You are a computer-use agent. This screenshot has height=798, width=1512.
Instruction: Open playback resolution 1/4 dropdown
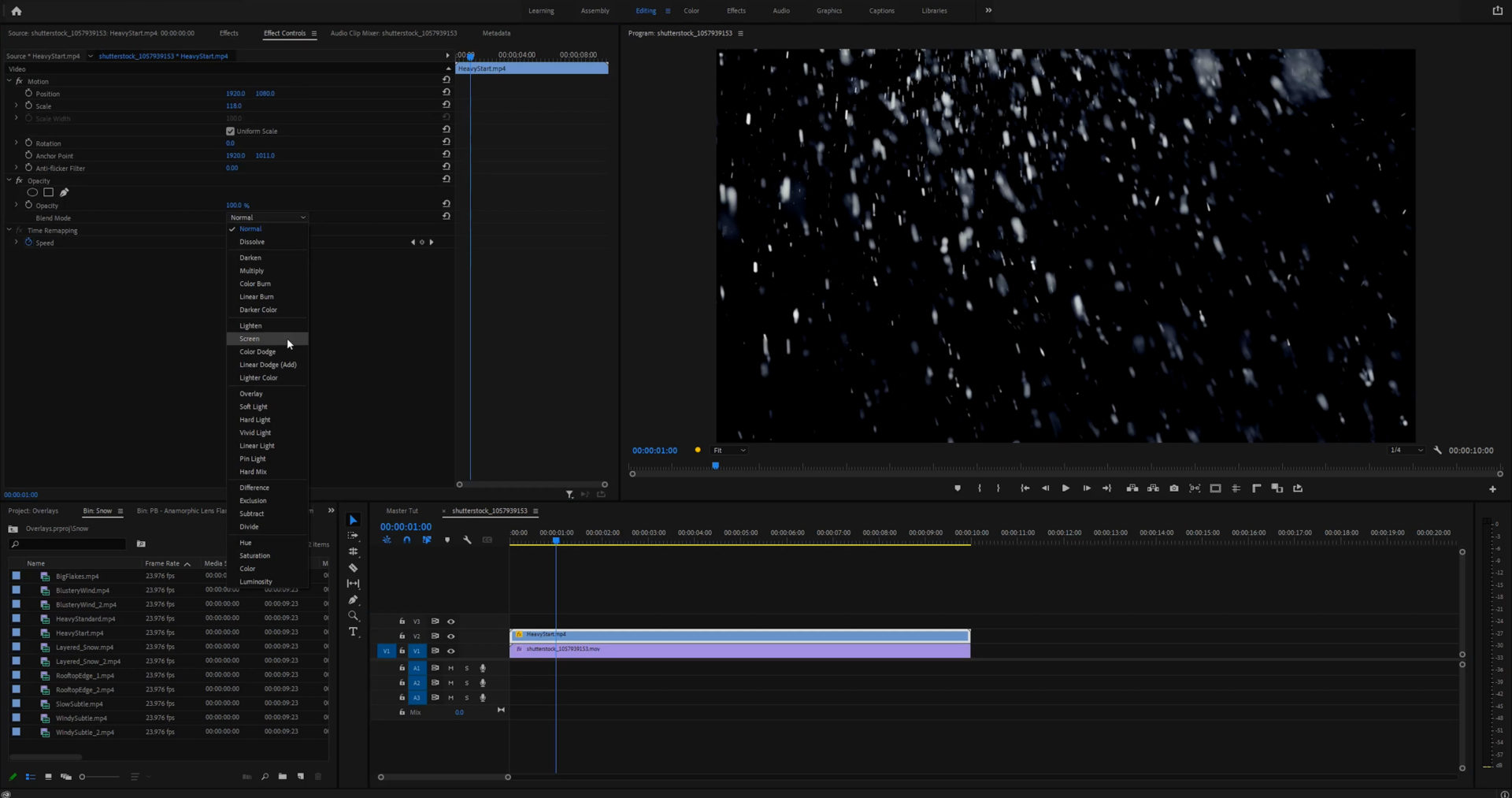click(1406, 451)
